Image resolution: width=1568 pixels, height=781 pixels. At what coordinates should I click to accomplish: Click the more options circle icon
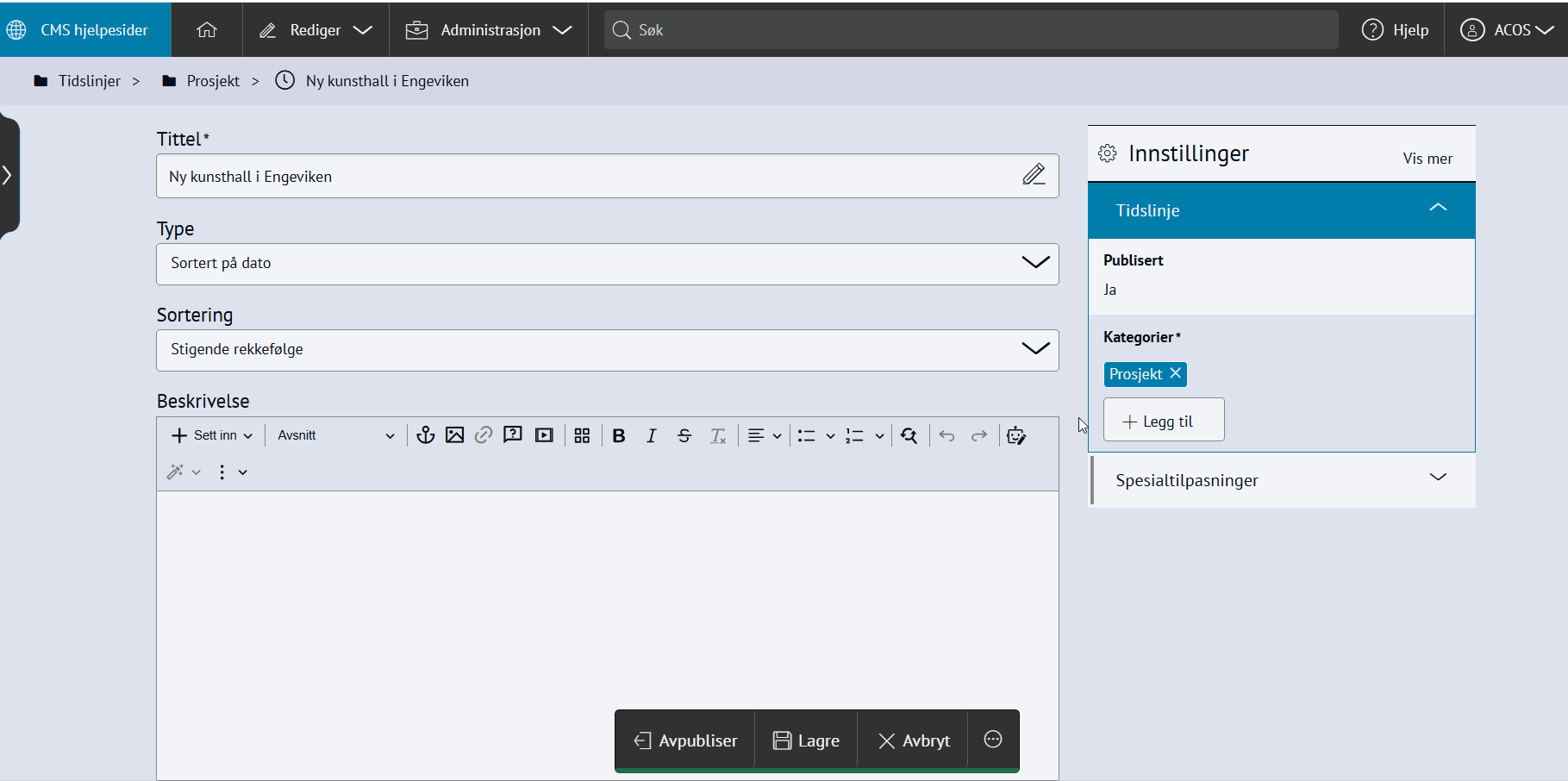pos(993,740)
